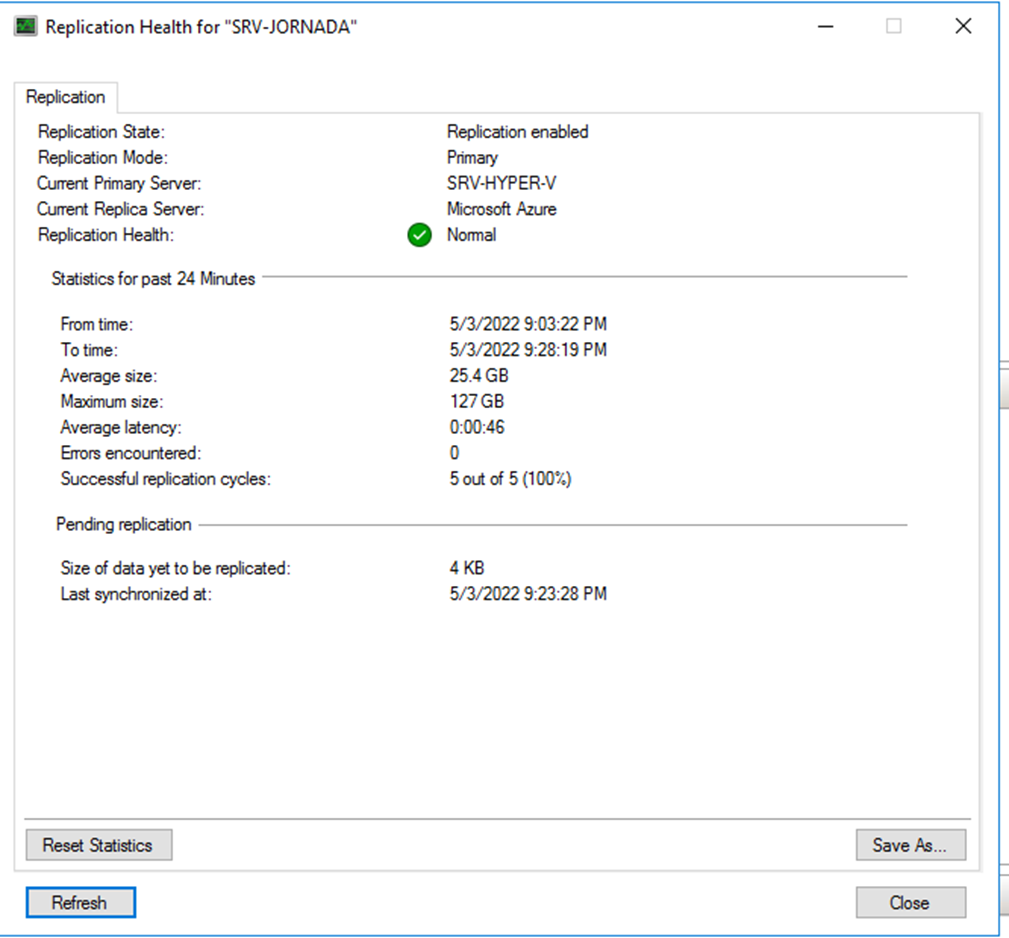
Task: Click the average size value "25.4 GB"
Action: click(479, 375)
